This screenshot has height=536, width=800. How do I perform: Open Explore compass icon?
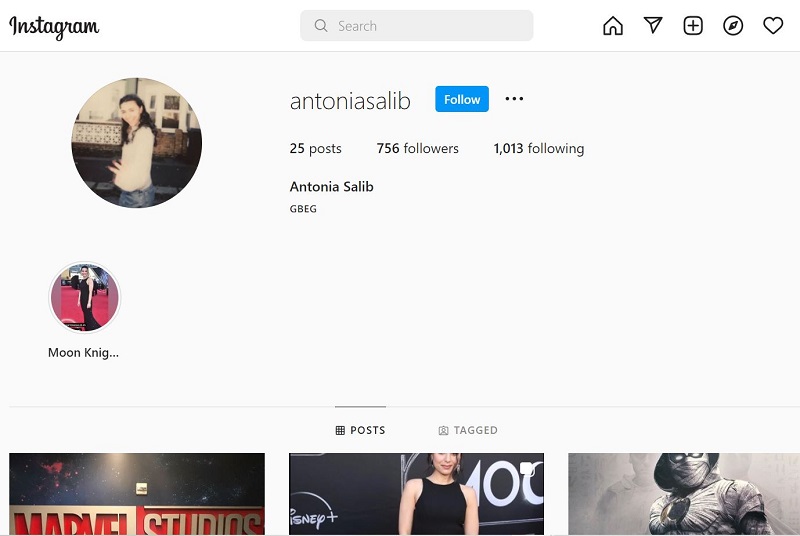pyautogui.click(x=733, y=25)
